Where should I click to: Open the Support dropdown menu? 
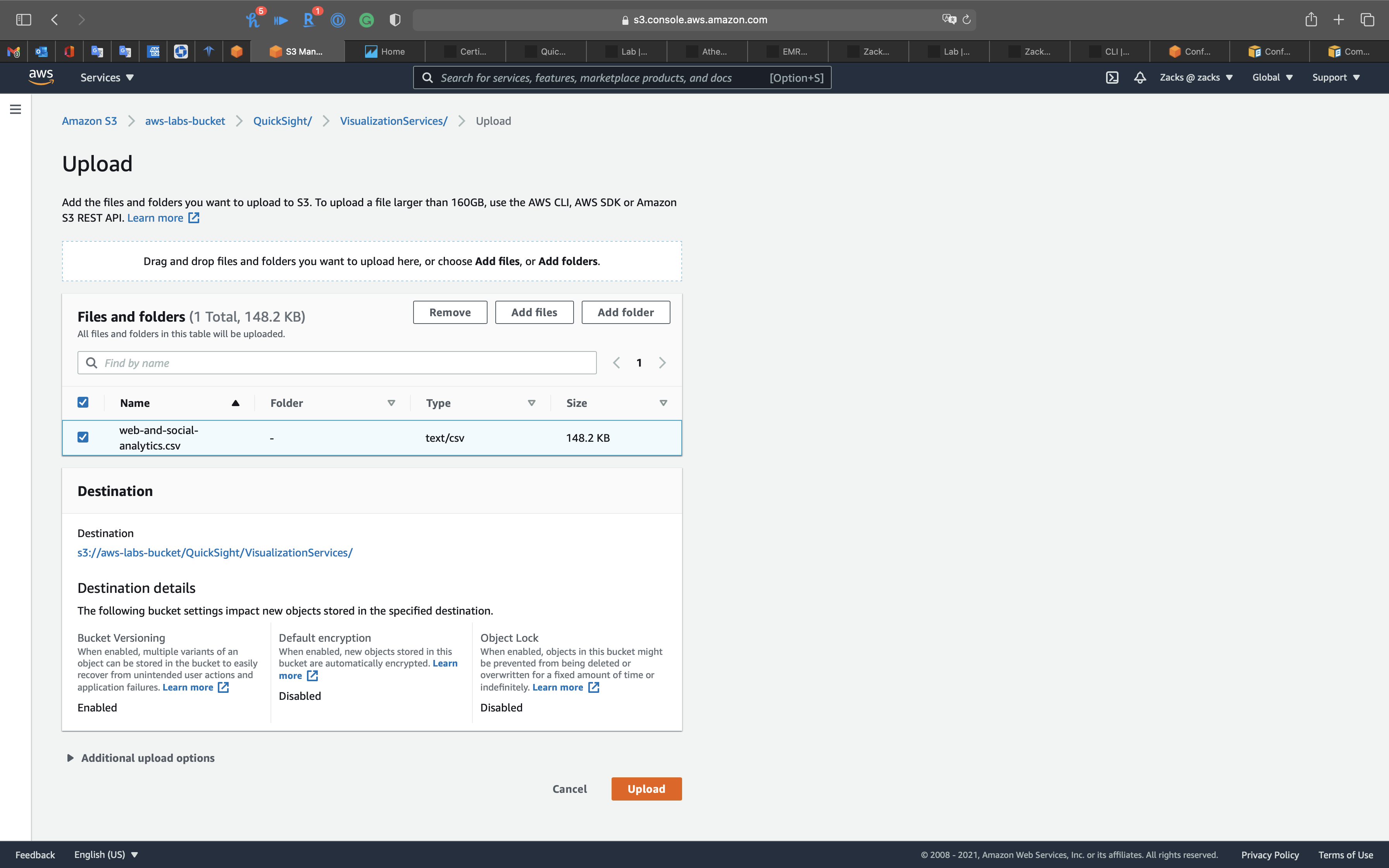pyautogui.click(x=1336, y=77)
